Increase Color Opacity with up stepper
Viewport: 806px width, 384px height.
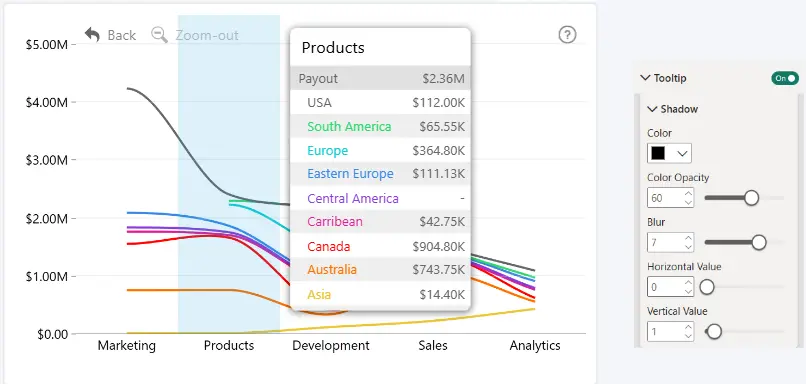pos(688,193)
